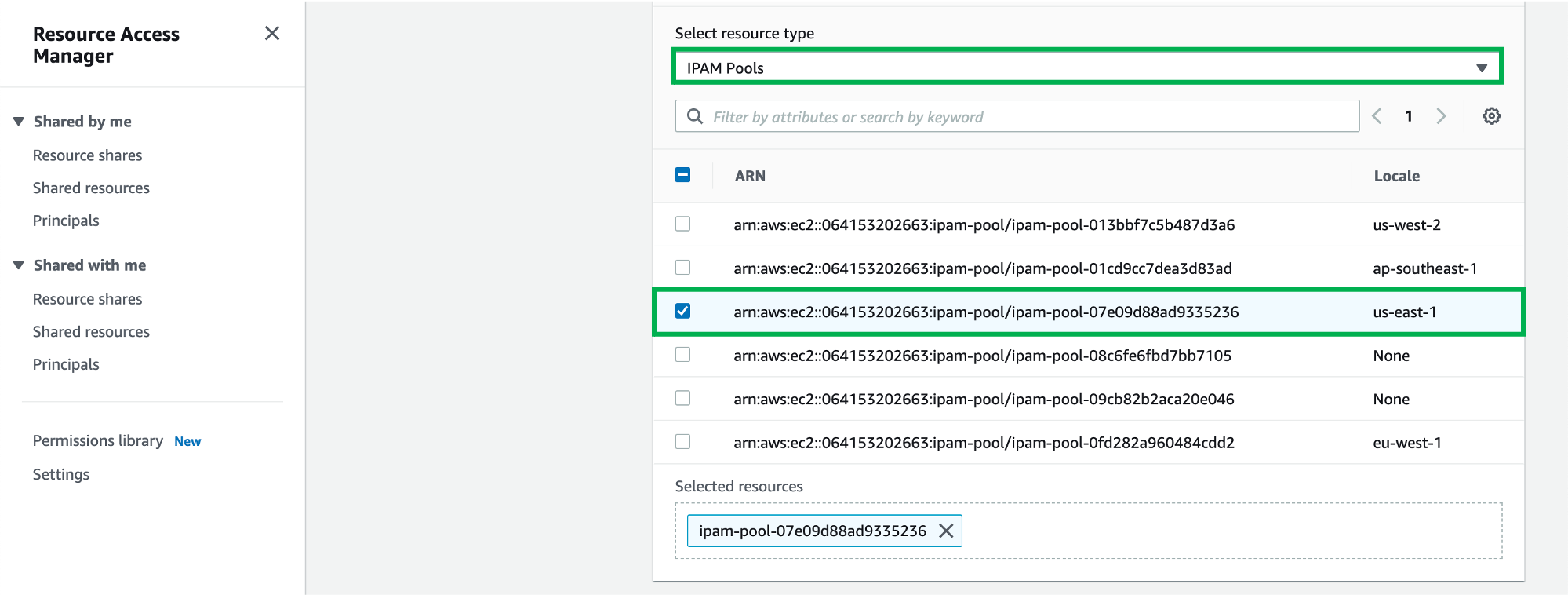This screenshot has width=1568, height=595.
Task: Tick the ipam-pool-08c6fe6fbd7bb7105 checkbox
Action: point(682,355)
